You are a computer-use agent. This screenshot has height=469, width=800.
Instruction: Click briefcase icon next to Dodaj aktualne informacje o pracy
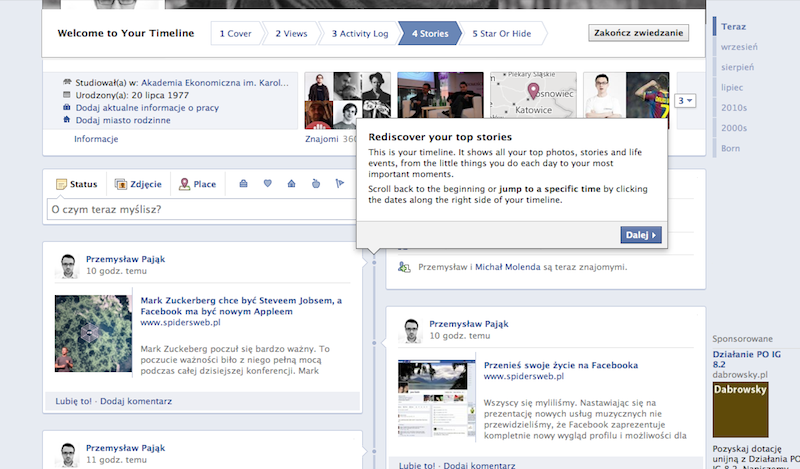[67, 107]
